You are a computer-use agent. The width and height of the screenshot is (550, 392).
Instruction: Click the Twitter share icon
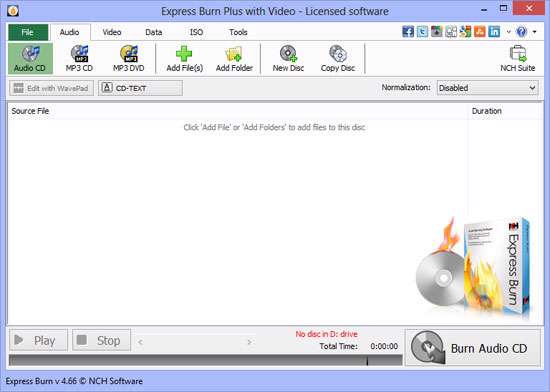[422, 32]
